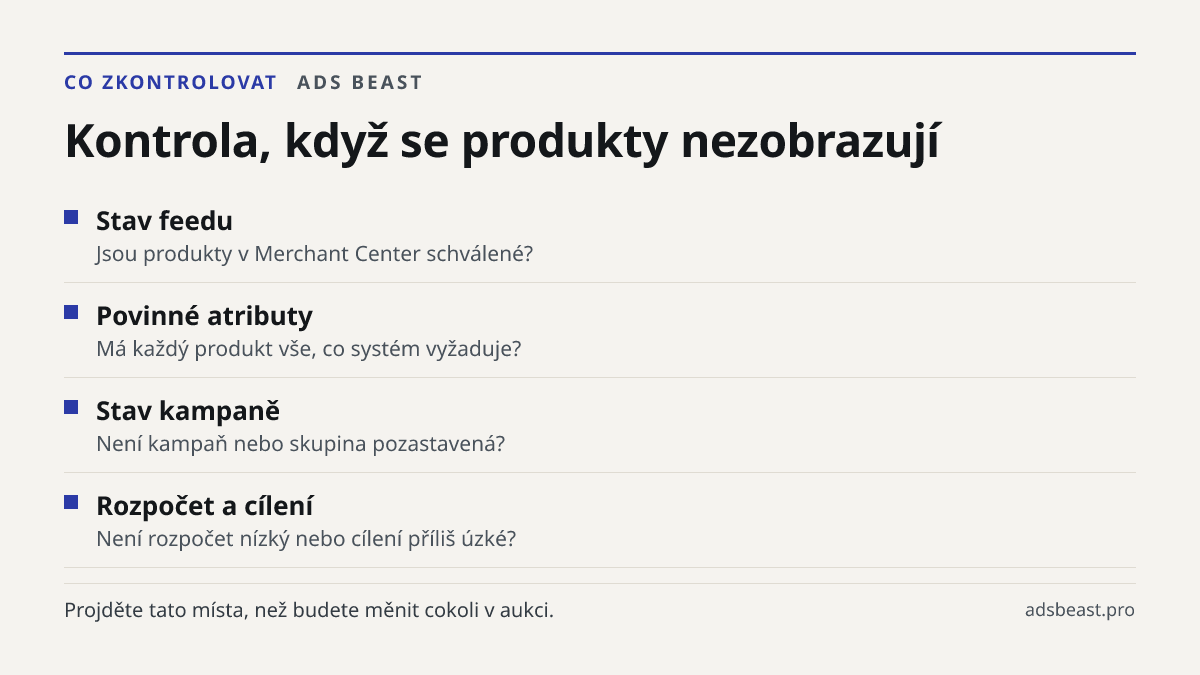This screenshot has height=675, width=1200.
Task: Select the 'Stav kampaně' item title
Action: pyautogui.click(x=188, y=411)
